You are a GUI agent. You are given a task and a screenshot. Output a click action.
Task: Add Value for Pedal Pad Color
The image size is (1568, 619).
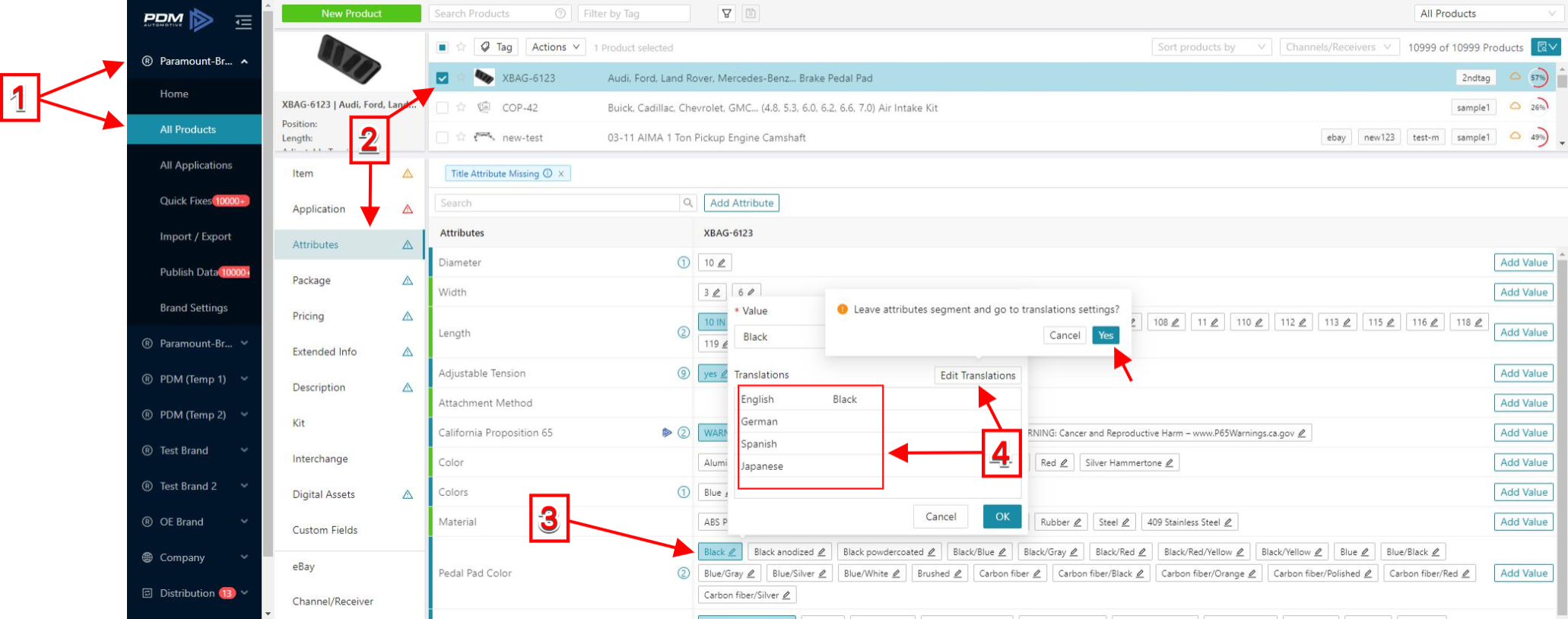[x=1524, y=573]
